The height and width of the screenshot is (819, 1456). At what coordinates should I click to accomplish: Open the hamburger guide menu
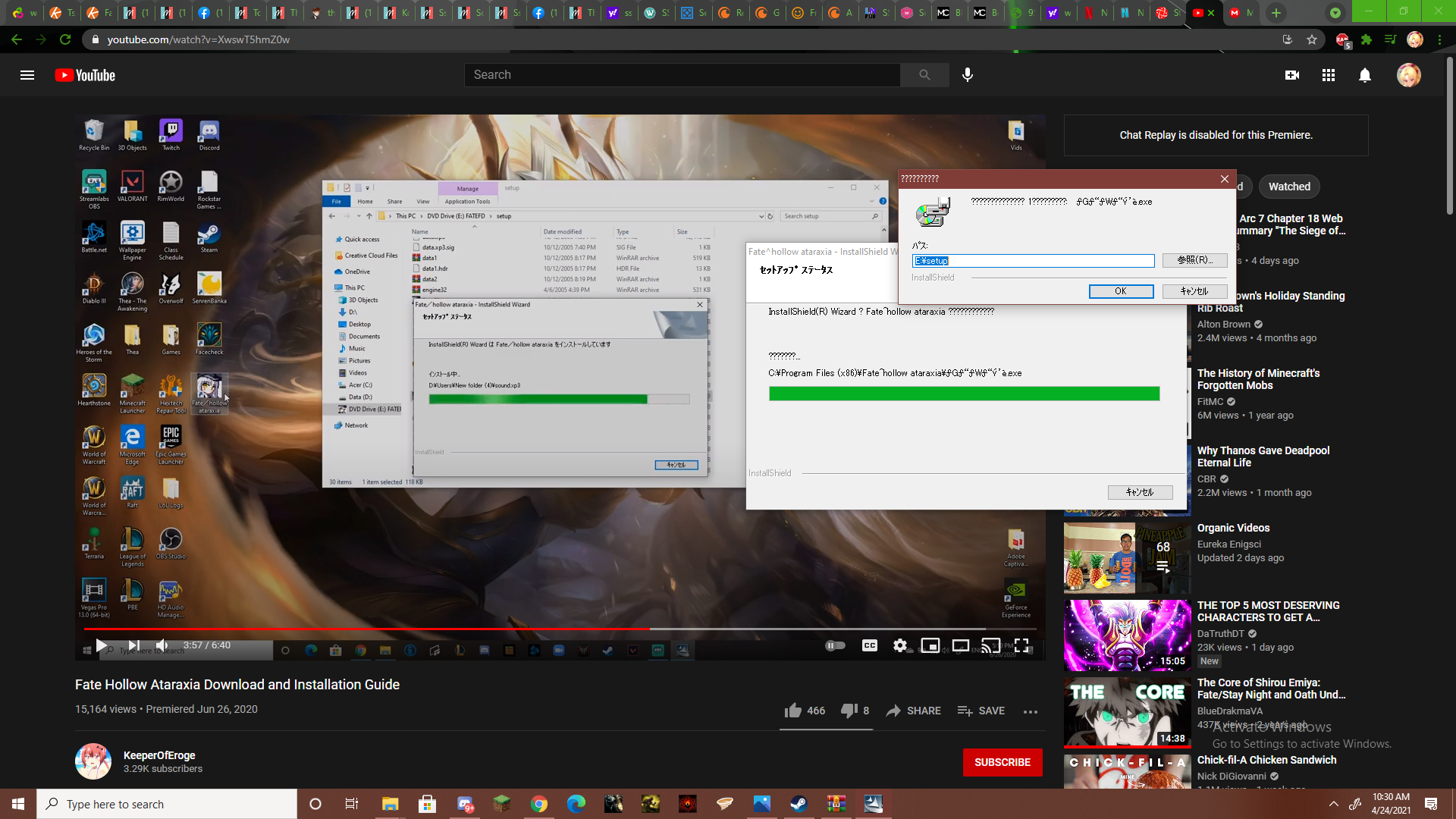pos(27,75)
